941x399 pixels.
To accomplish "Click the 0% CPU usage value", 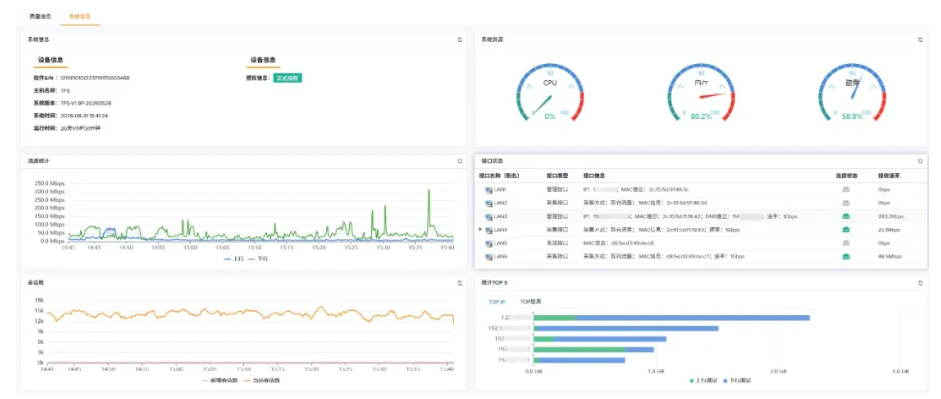I will [x=550, y=116].
